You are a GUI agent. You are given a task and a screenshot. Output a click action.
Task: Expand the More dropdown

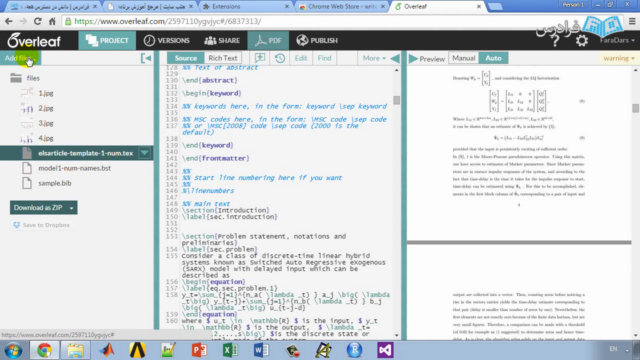click(x=374, y=58)
